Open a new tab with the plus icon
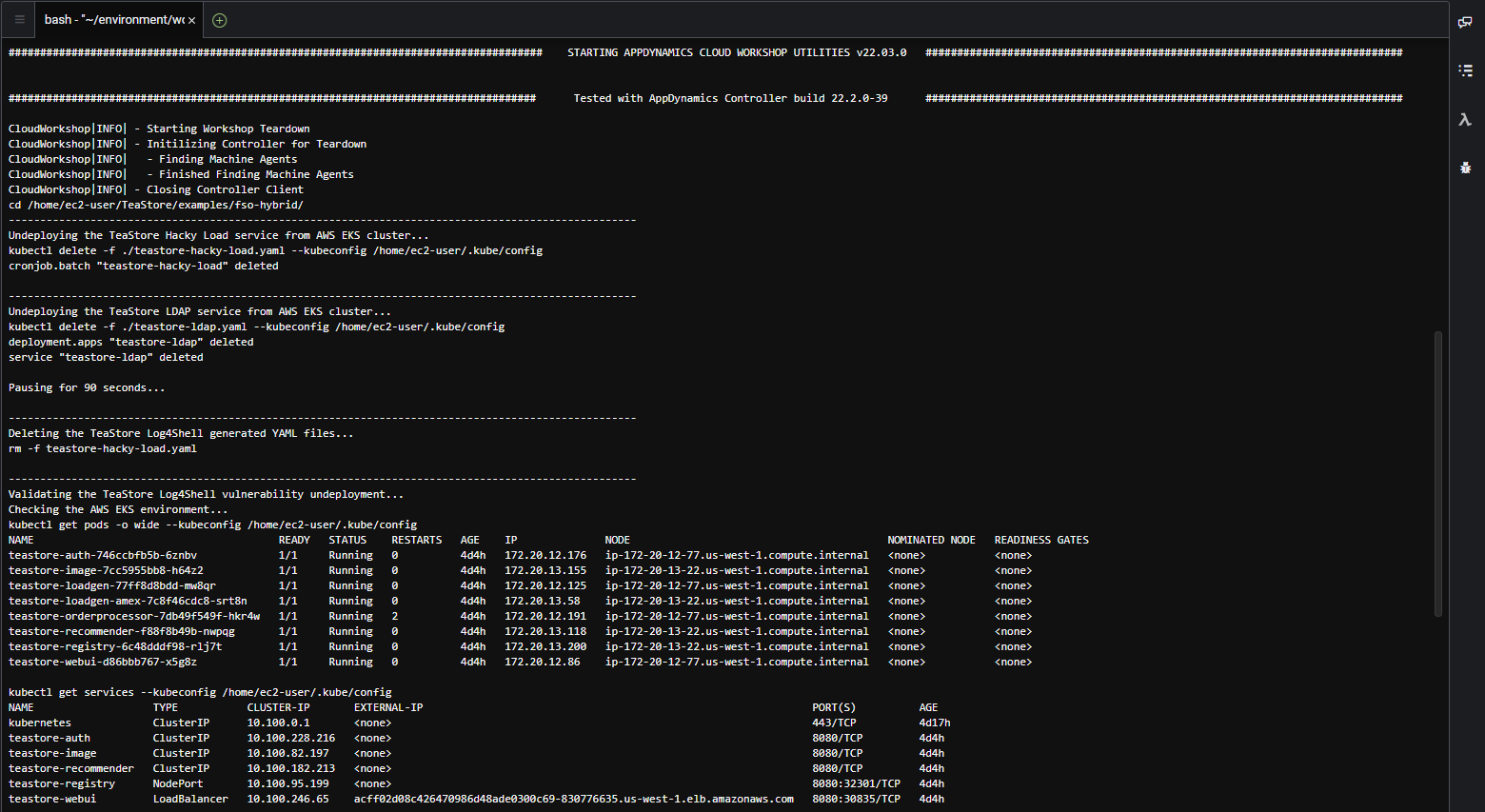1485x812 pixels. point(220,20)
